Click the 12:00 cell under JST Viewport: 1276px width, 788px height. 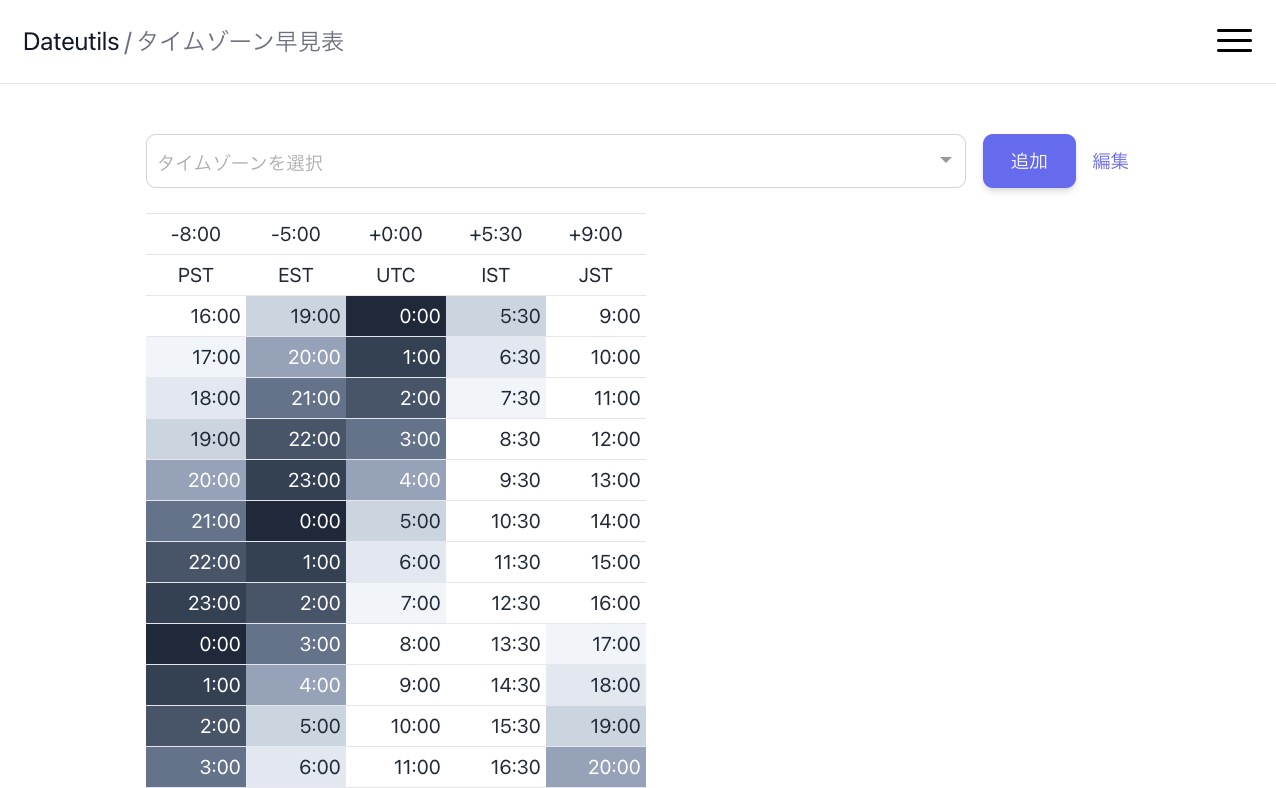(x=596, y=439)
